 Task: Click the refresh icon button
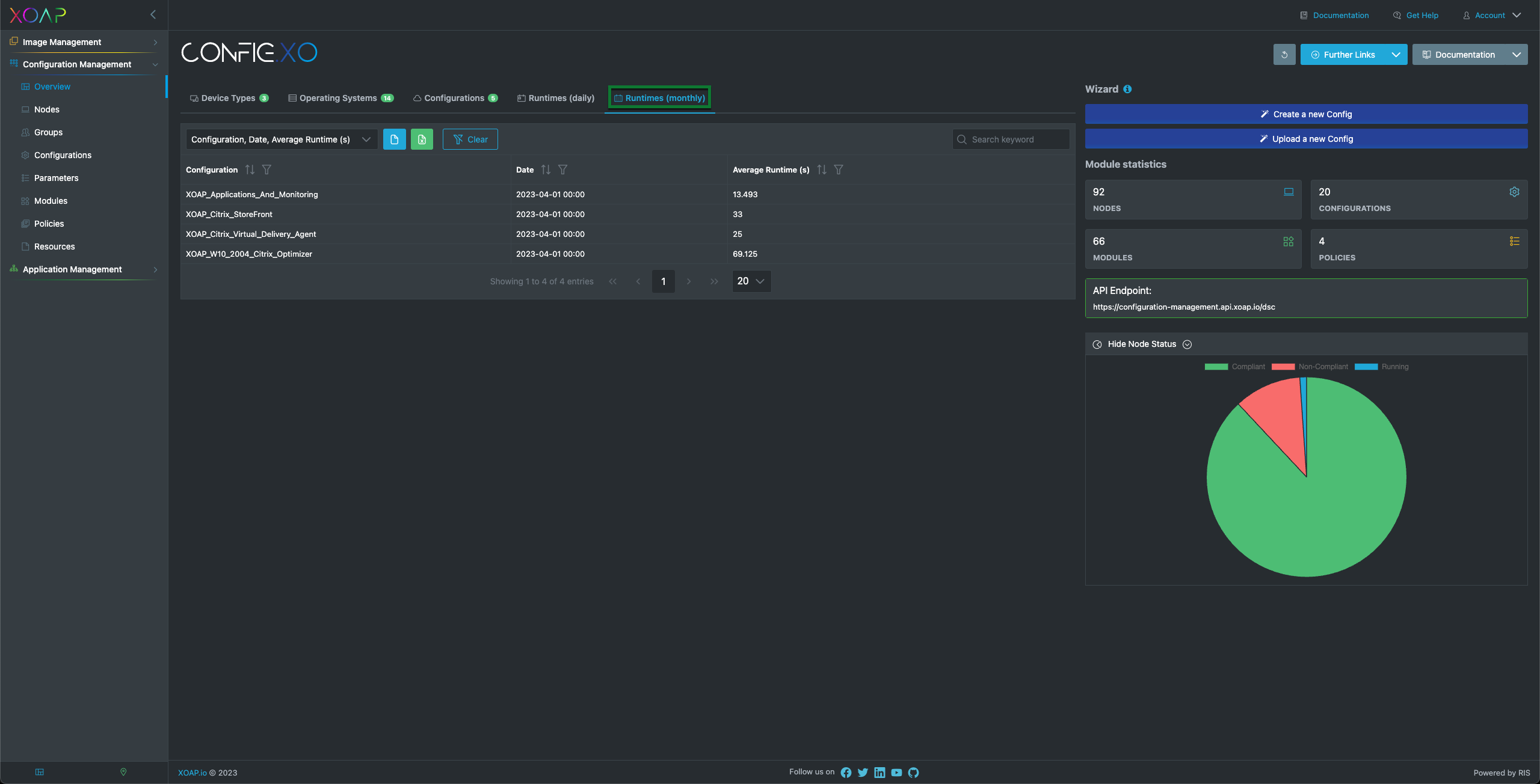tap(1284, 55)
